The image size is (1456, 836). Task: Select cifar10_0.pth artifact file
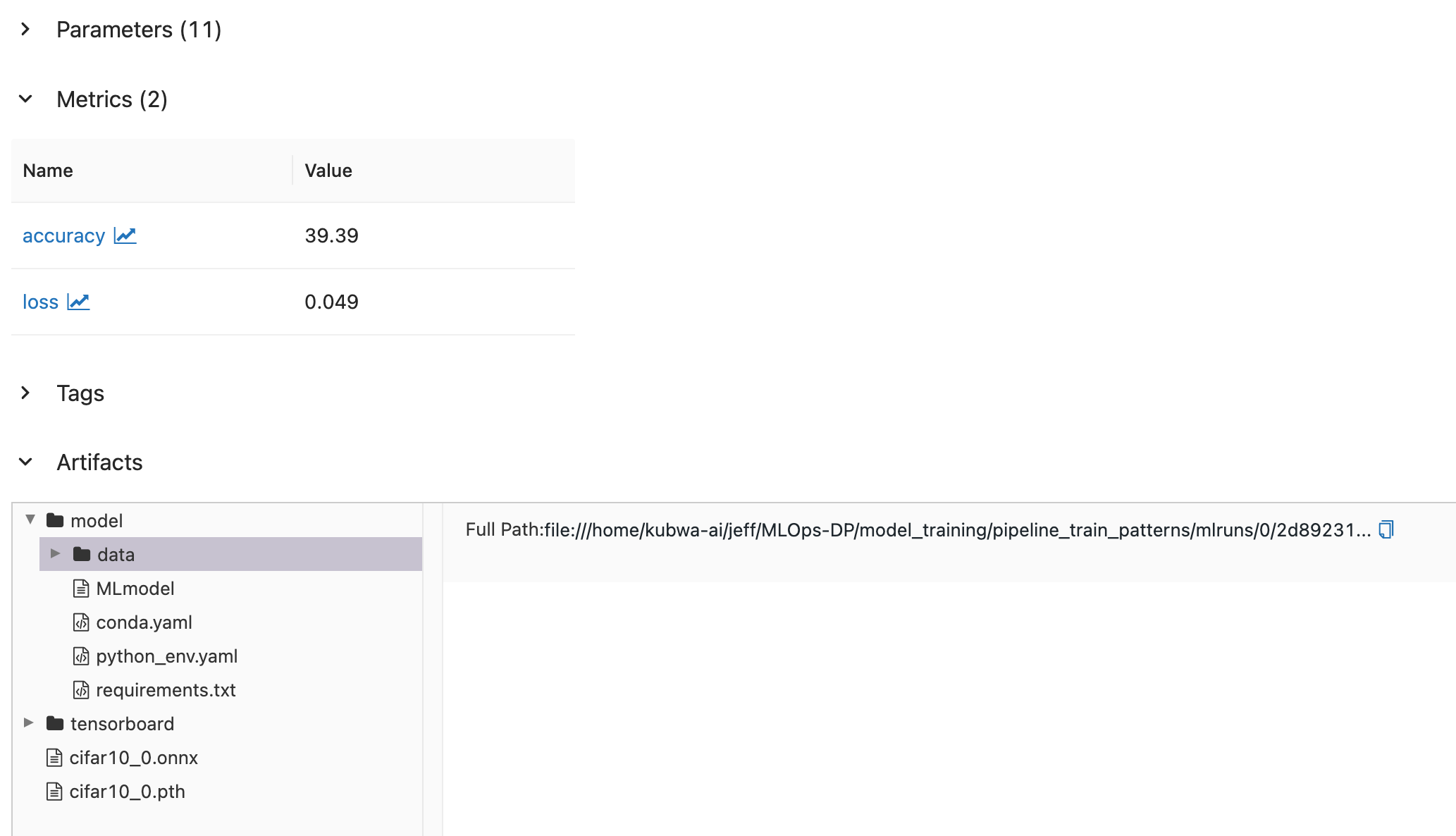[127, 792]
